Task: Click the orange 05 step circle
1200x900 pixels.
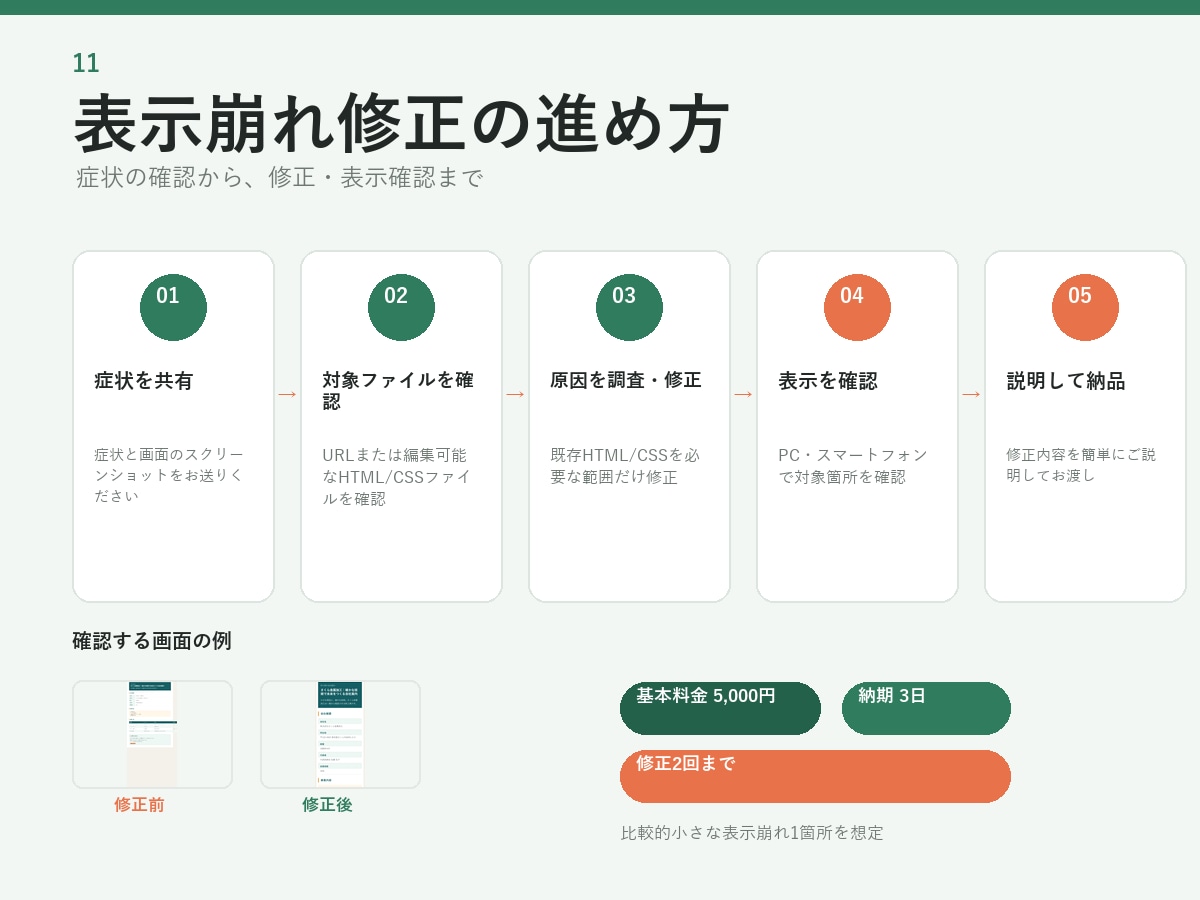Action: [1085, 307]
